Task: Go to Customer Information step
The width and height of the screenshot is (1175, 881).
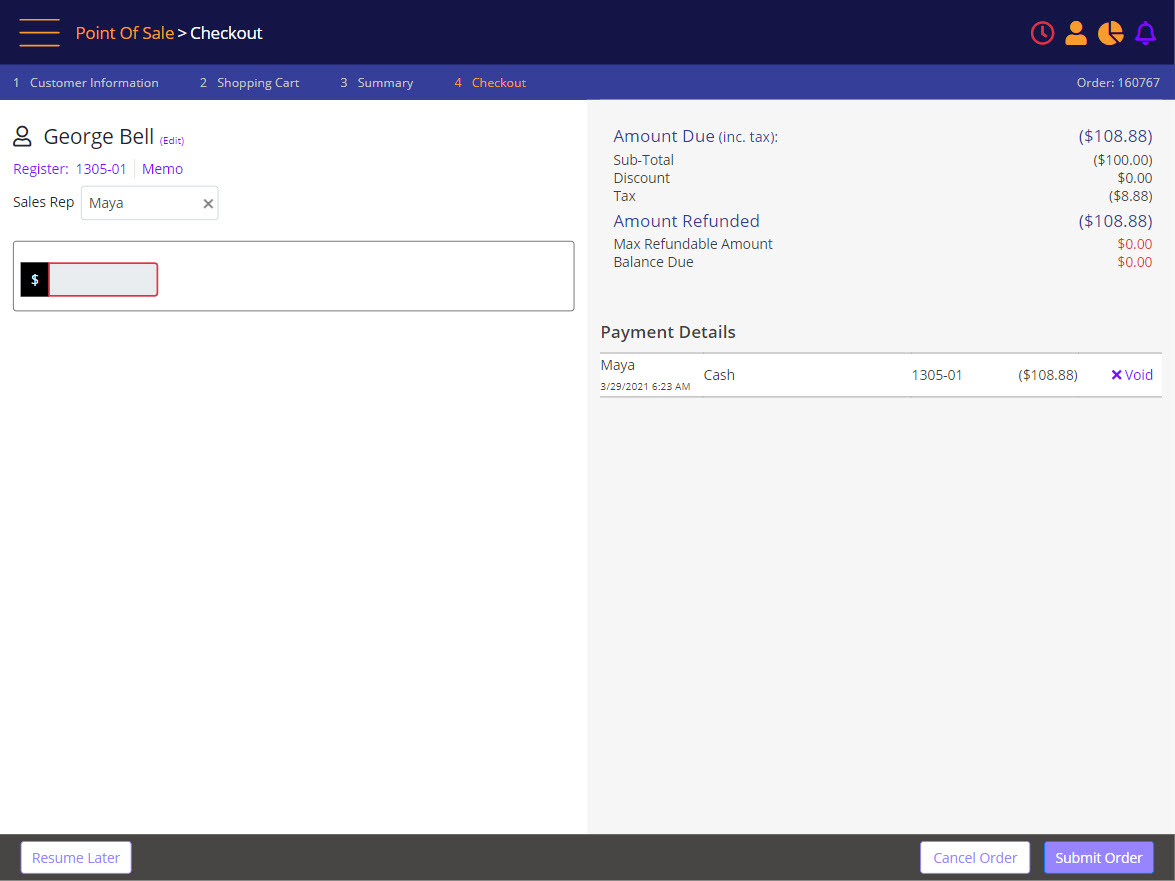Action: 86,82
